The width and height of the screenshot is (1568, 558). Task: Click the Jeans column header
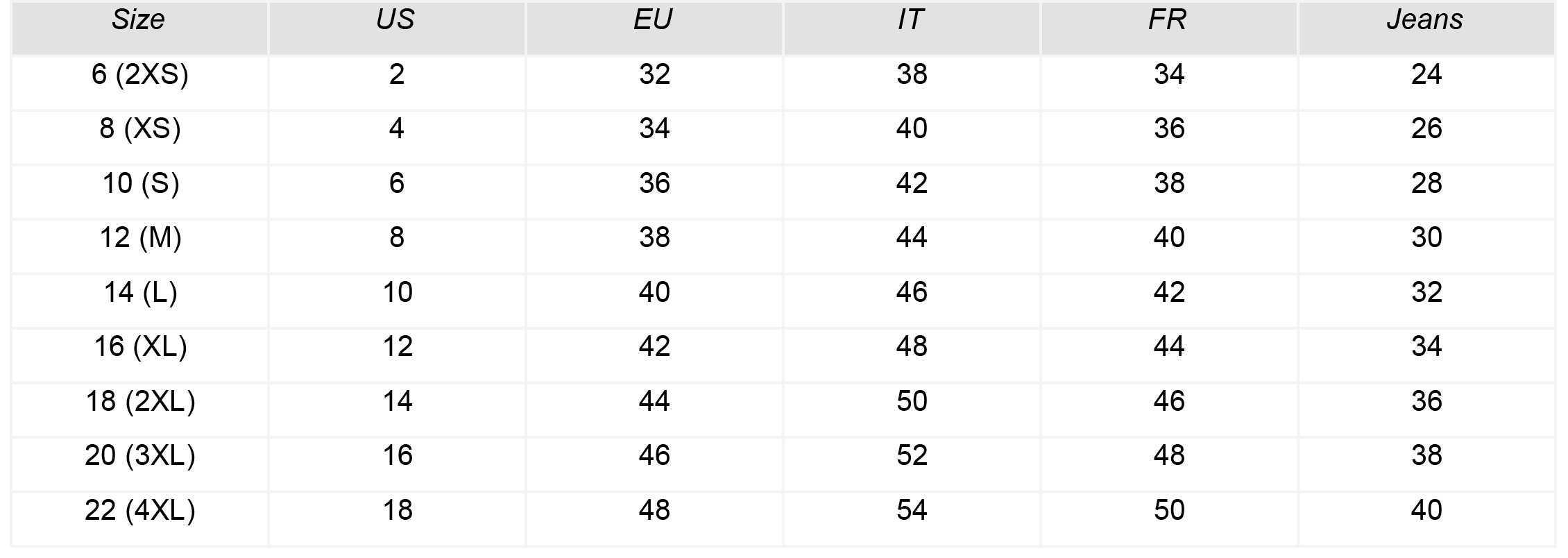point(1426,28)
